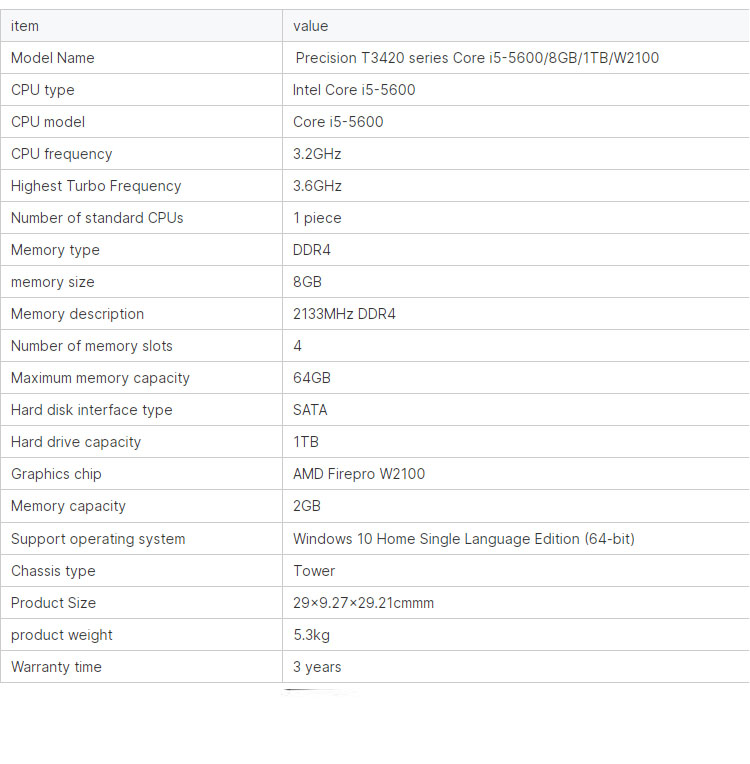The image size is (750, 764).
Task: Select the '64GB' value
Action: (x=311, y=378)
